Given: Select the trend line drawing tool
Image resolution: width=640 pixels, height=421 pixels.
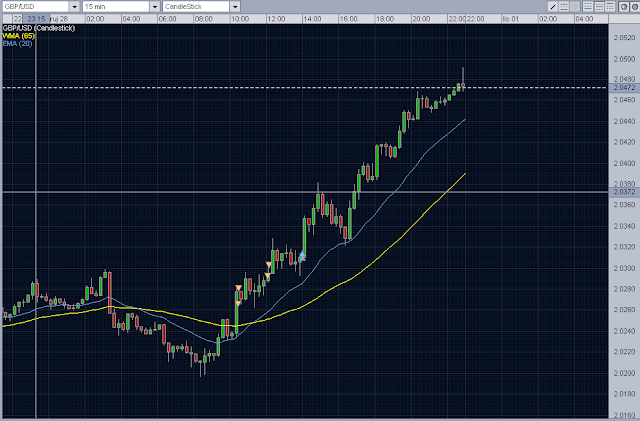Looking at the screenshot, I should point(553,7).
